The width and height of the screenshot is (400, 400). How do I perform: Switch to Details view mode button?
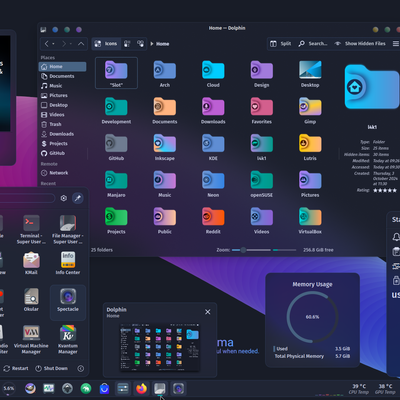pyautogui.click(x=140, y=44)
